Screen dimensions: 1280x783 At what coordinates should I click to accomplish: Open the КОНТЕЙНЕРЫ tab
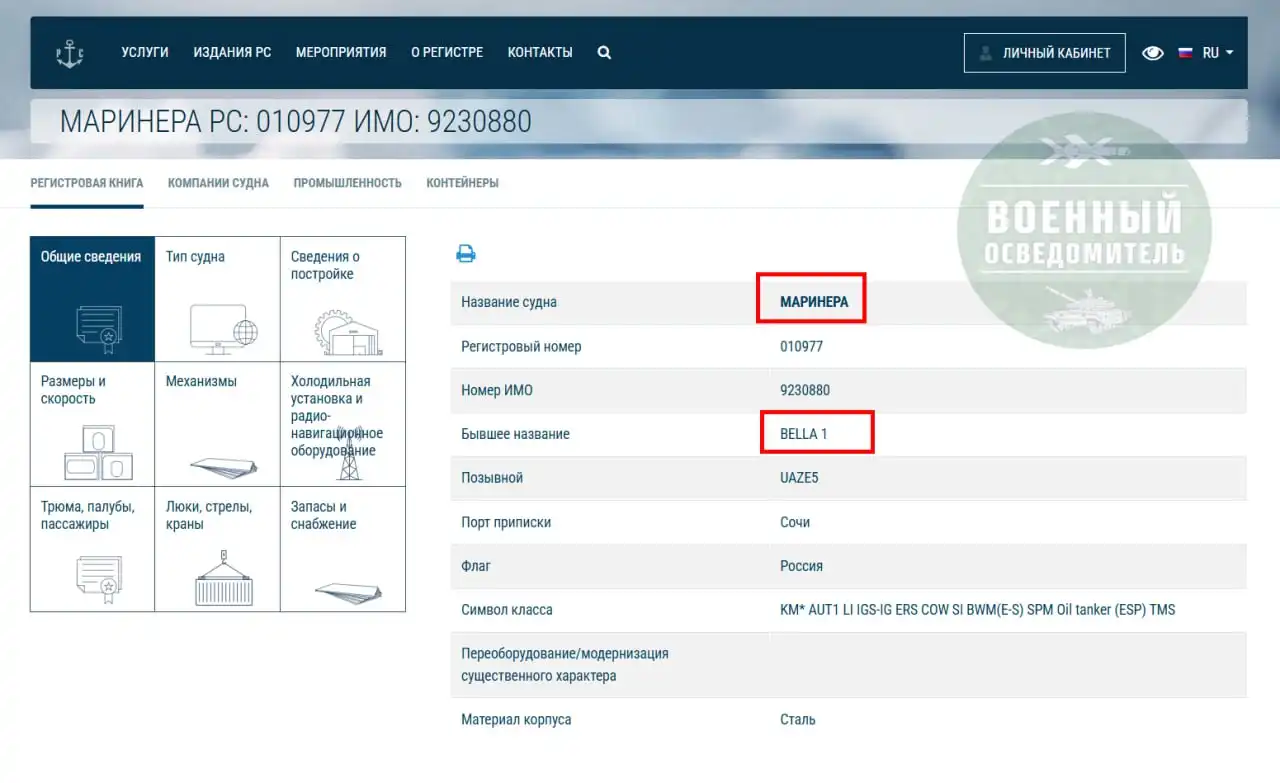click(461, 183)
